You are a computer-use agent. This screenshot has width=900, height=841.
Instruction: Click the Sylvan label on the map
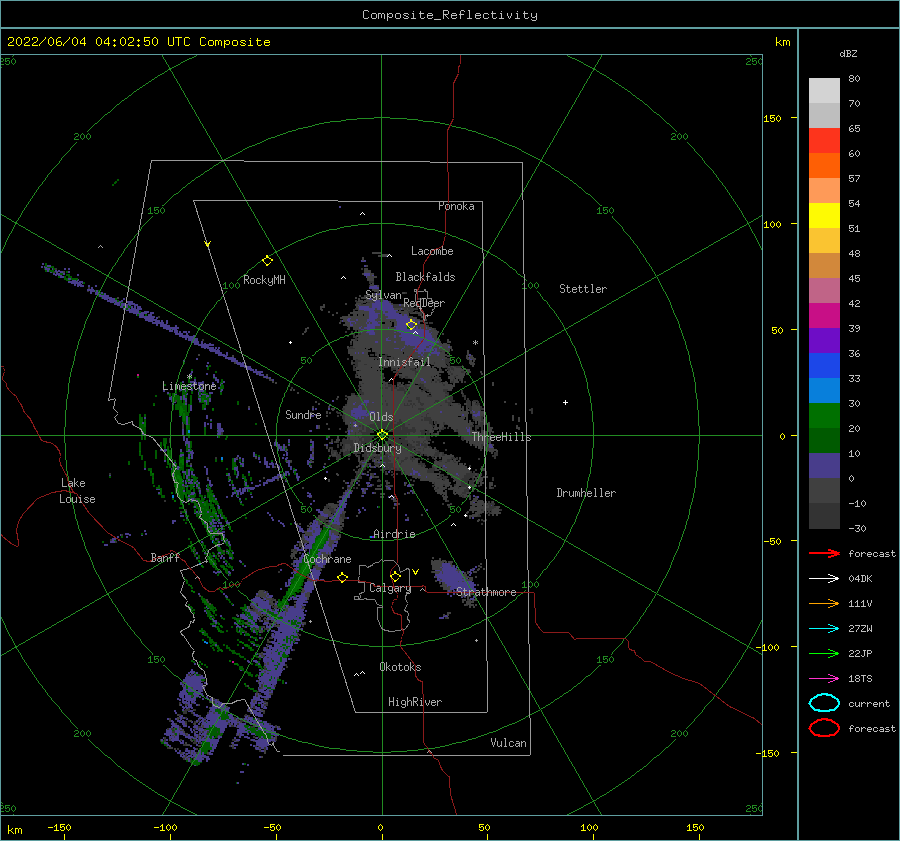point(383,295)
